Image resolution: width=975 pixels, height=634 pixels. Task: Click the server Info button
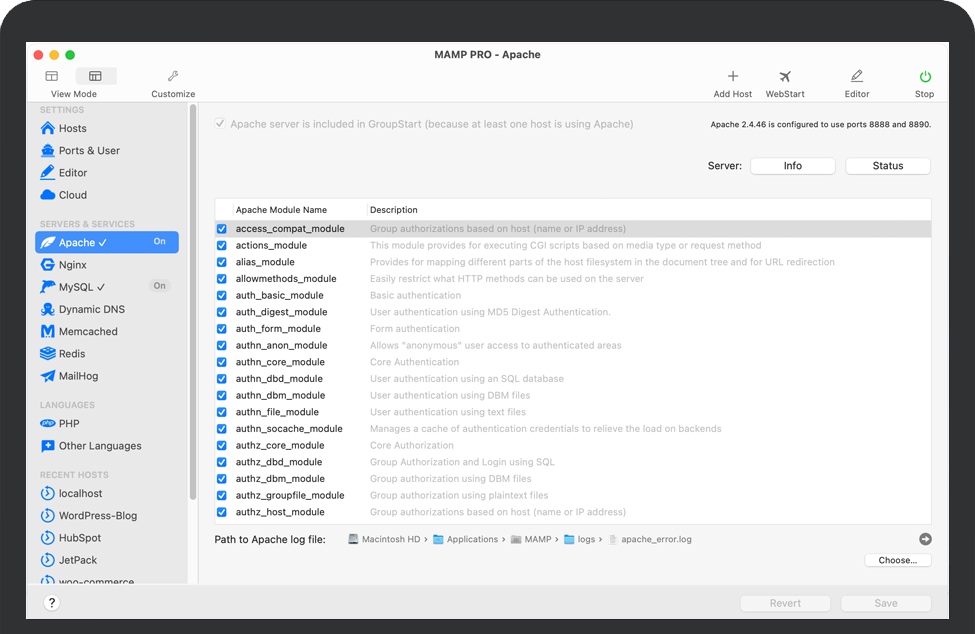point(792,166)
